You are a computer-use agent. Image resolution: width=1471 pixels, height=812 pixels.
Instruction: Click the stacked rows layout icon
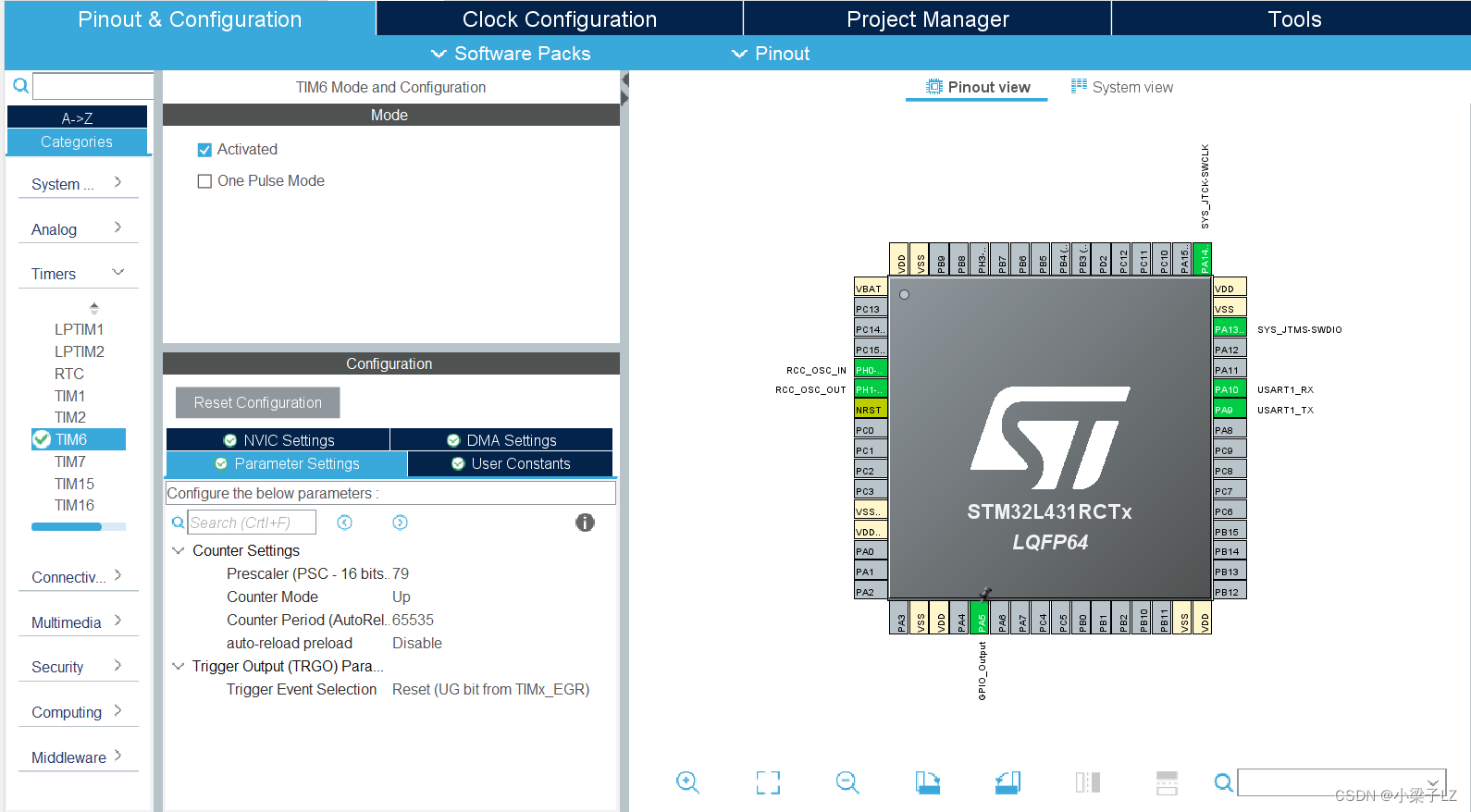click(x=1168, y=782)
